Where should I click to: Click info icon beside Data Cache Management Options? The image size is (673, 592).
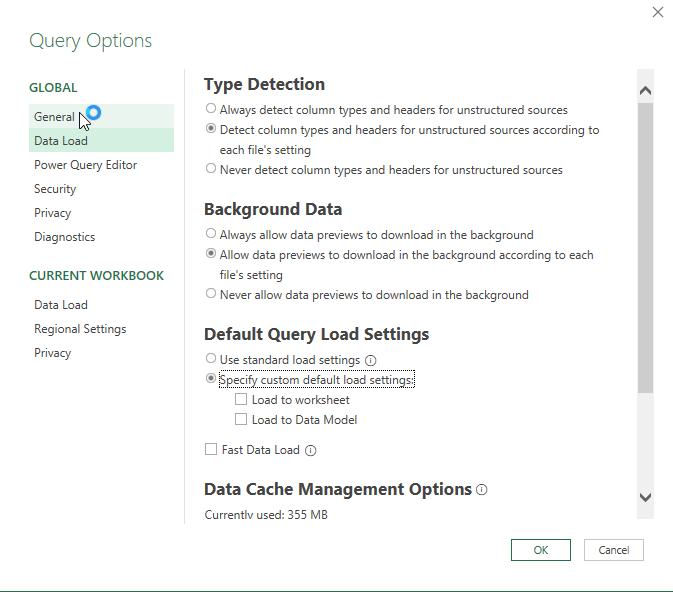pos(482,489)
